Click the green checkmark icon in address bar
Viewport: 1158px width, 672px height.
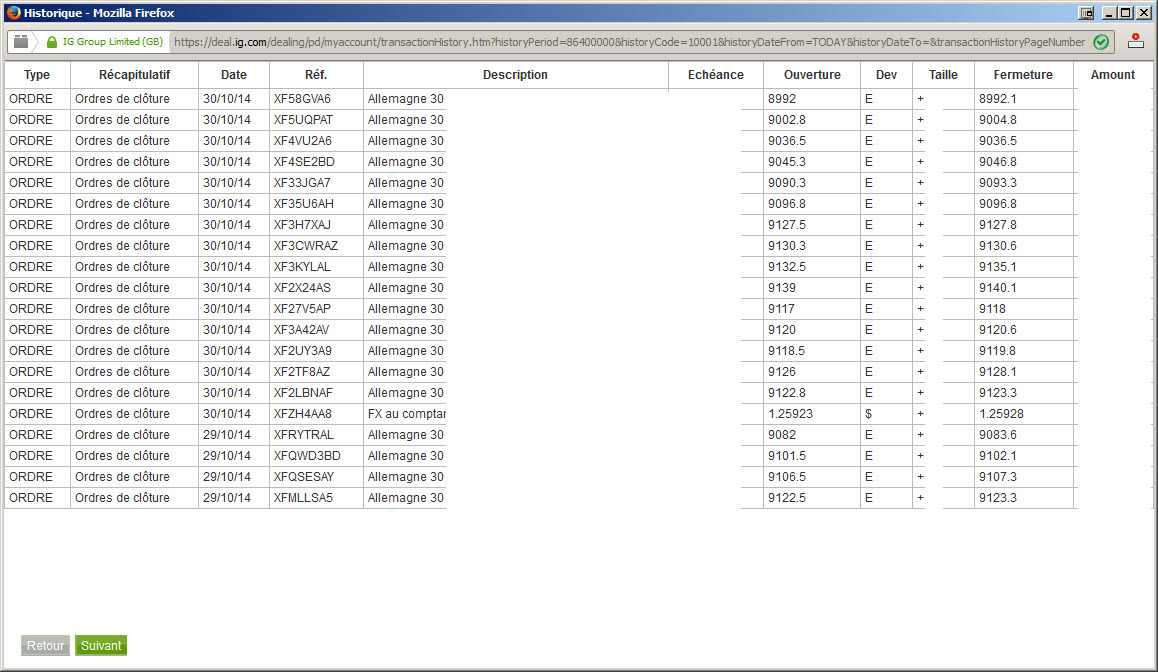pos(1100,42)
